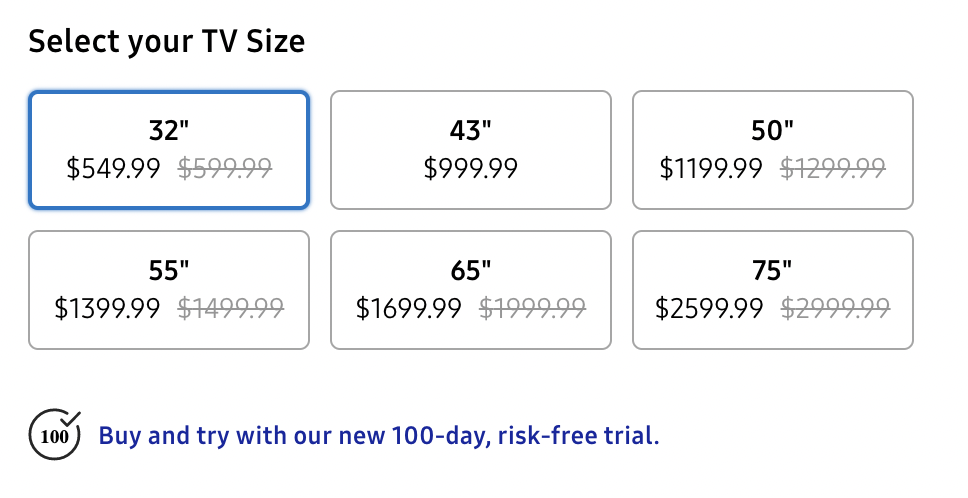This screenshot has width=968, height=498.
Task: Click the crossed-out $1499.99 original price
Action: pyautogui.click(x=231, y=309)
